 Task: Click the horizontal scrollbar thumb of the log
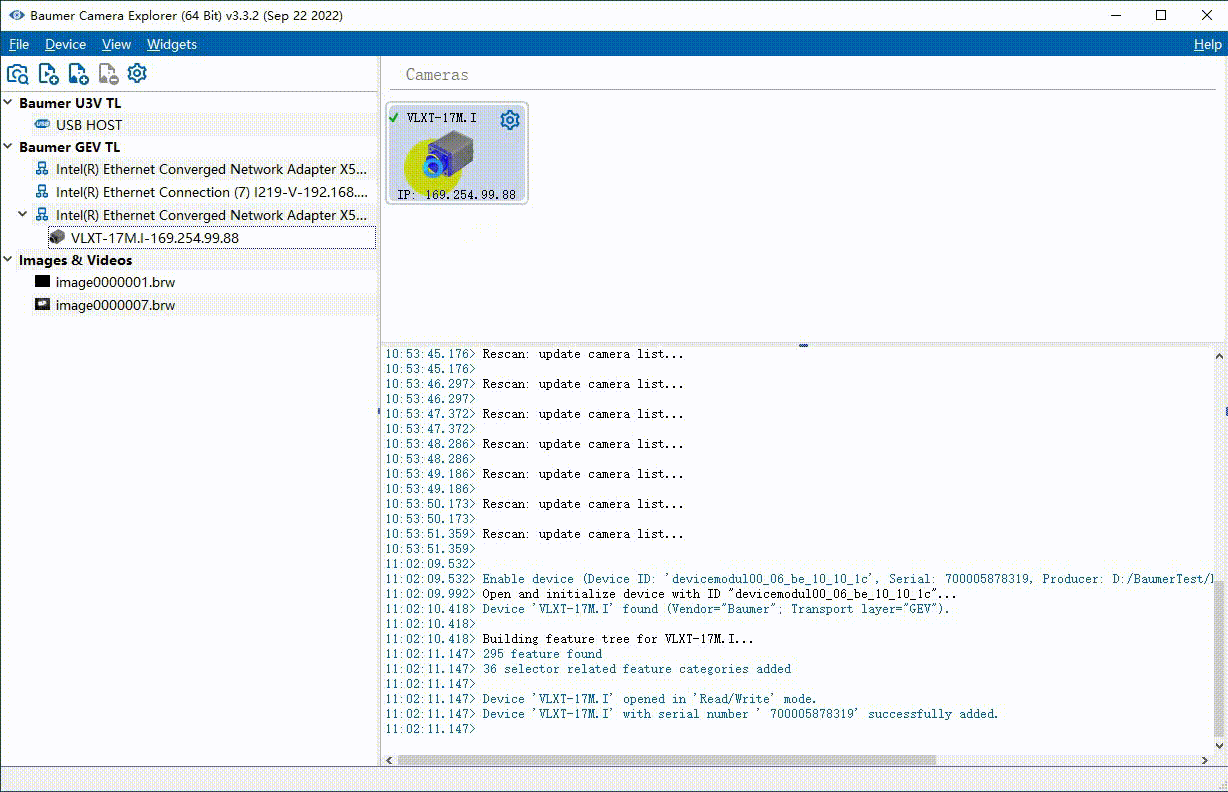[667, 760]
